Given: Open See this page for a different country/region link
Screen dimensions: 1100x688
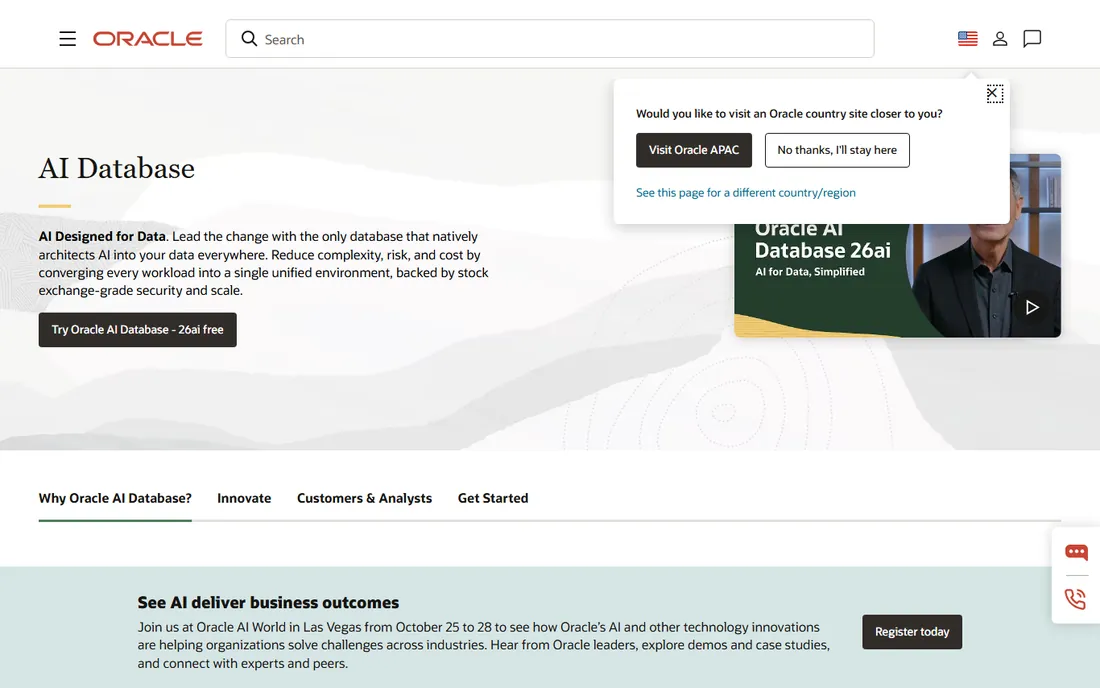Looking at the screenshot, I should [746, 192].
